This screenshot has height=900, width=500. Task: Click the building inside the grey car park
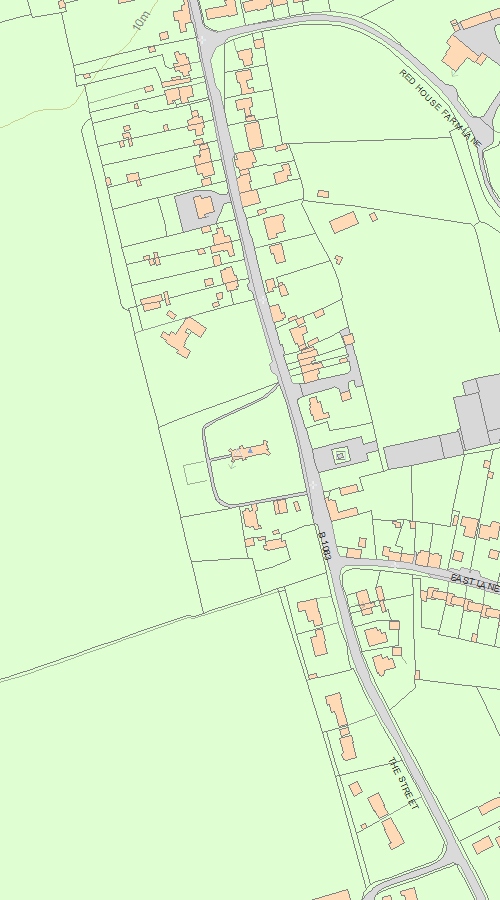[x=203, y=207]
